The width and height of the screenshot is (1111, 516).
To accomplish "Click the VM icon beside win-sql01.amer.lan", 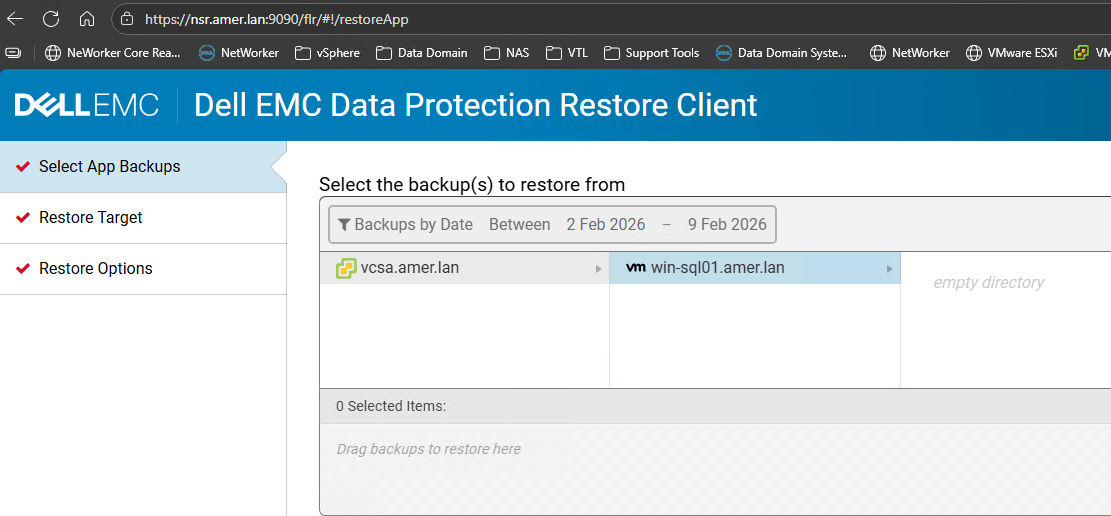I will tap(635, 268).
